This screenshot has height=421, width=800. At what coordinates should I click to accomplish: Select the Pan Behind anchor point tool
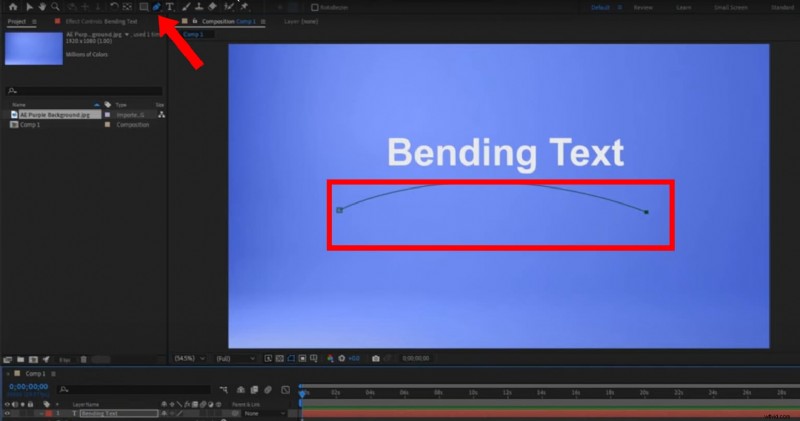click(127, 7)
